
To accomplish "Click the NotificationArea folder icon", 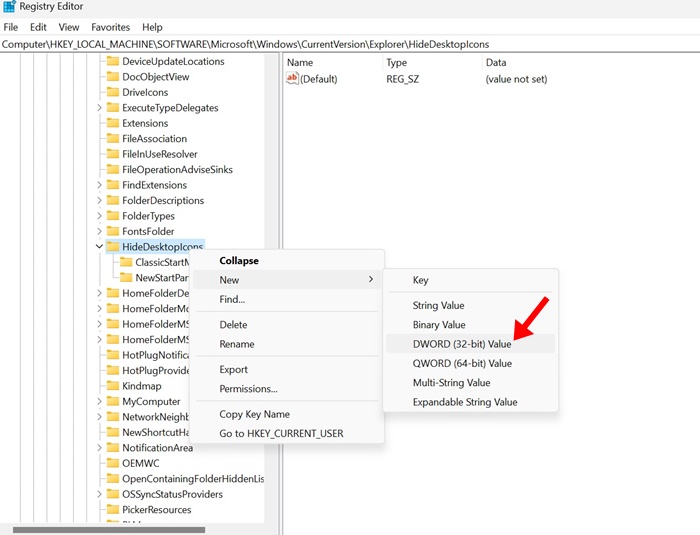I will (x=113, y=448).
